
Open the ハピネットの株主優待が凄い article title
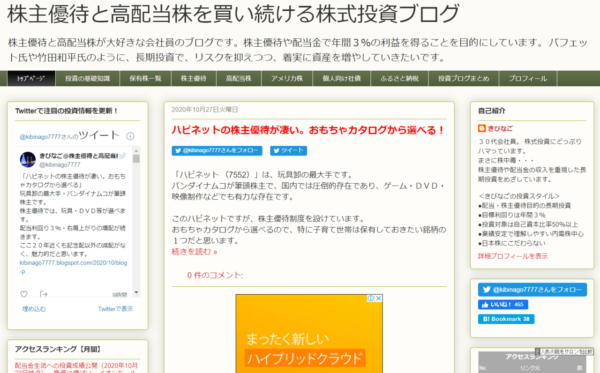click(x=308, y=130)
